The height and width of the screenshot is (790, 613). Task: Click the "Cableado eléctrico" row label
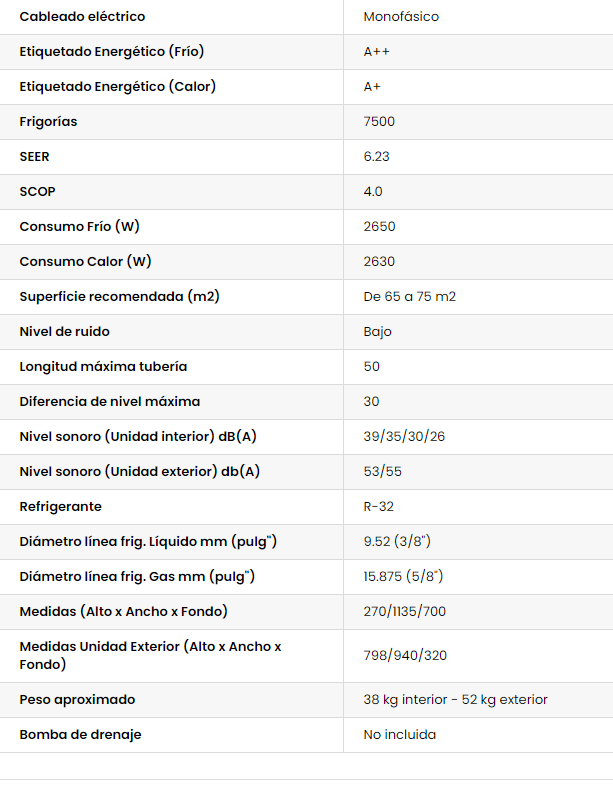pyautogui.click(x=82, y=17)
